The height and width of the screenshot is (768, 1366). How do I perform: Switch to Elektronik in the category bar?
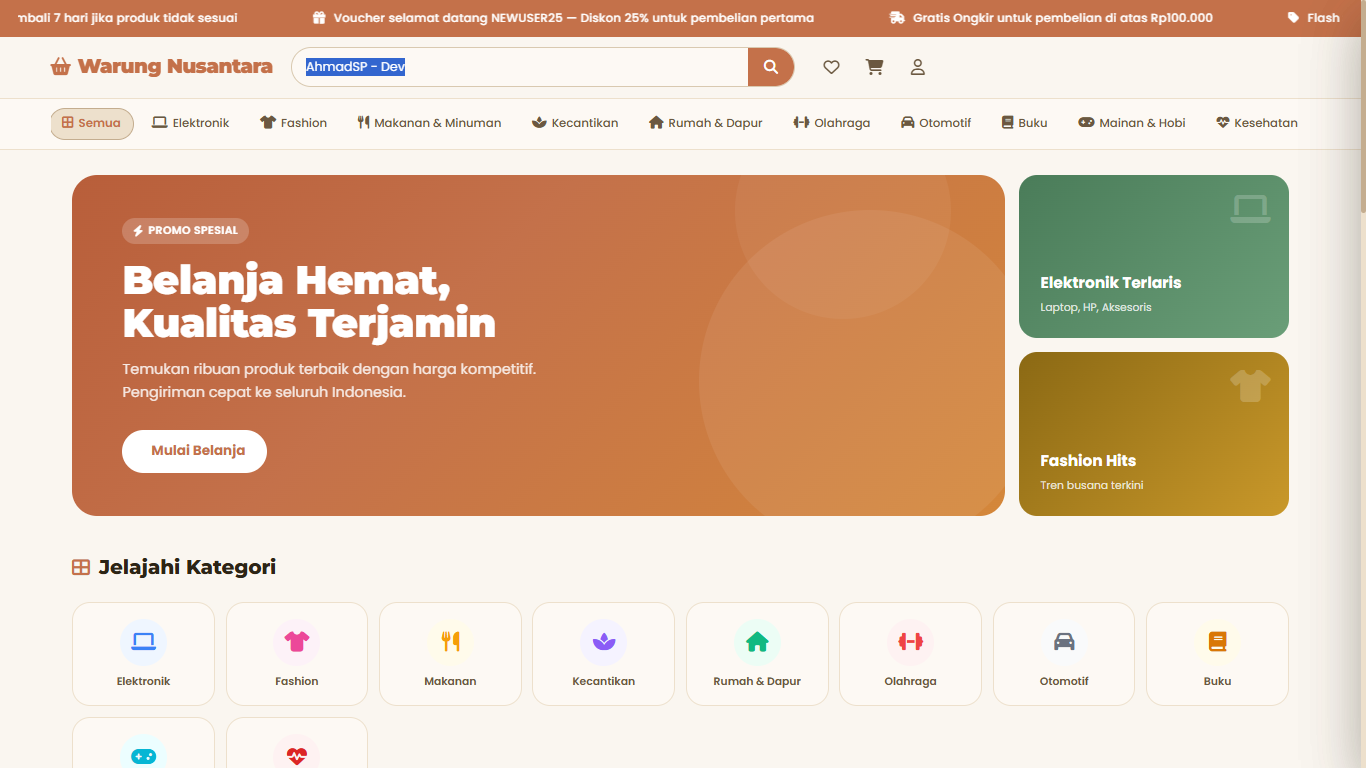click(x=190, y=123)
